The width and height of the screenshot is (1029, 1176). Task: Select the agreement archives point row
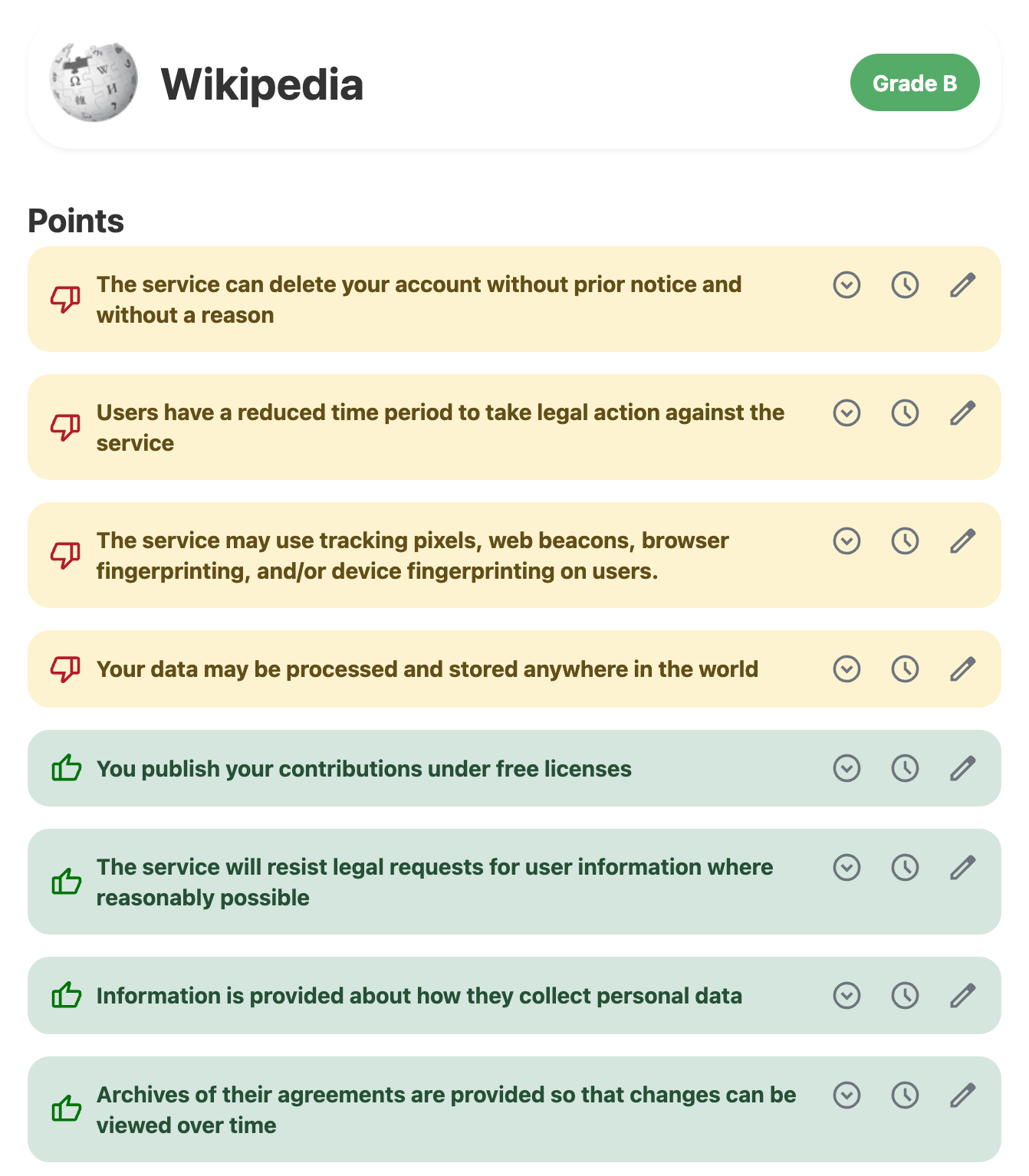click(445, 1110)
